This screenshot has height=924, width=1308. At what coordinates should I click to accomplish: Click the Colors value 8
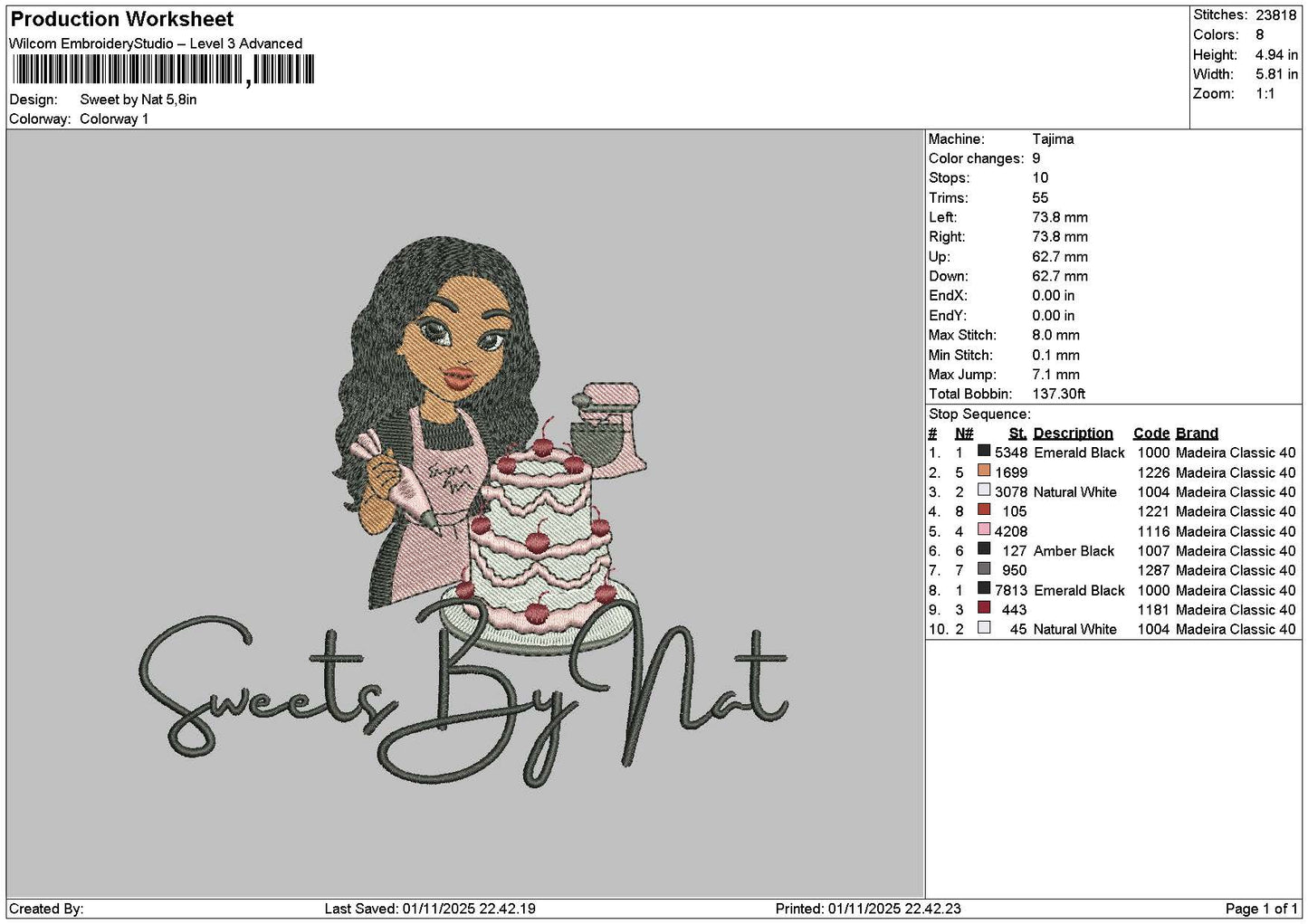[x=1260, y=35]
